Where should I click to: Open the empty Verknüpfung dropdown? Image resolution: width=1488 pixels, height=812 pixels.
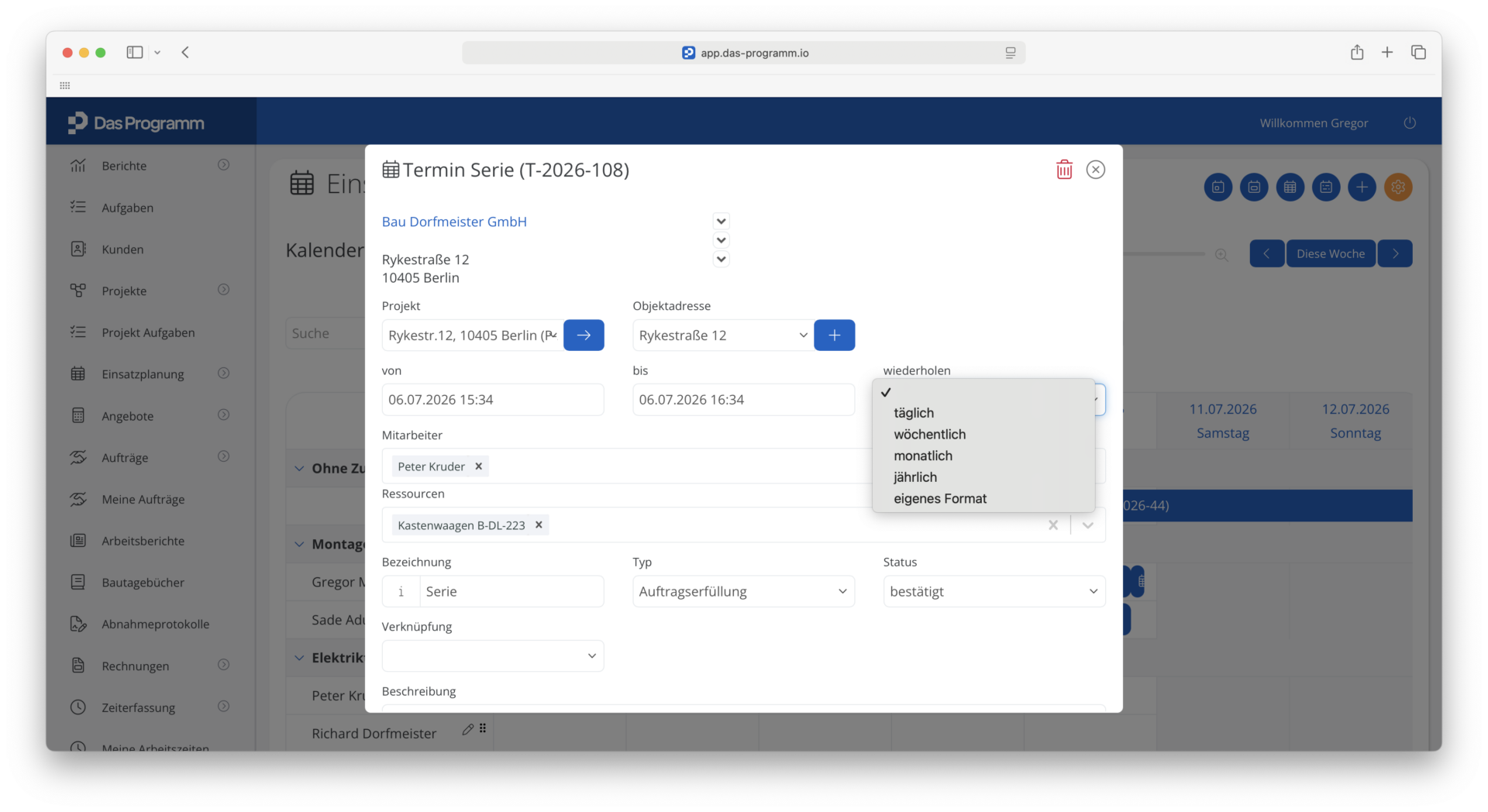493,656
